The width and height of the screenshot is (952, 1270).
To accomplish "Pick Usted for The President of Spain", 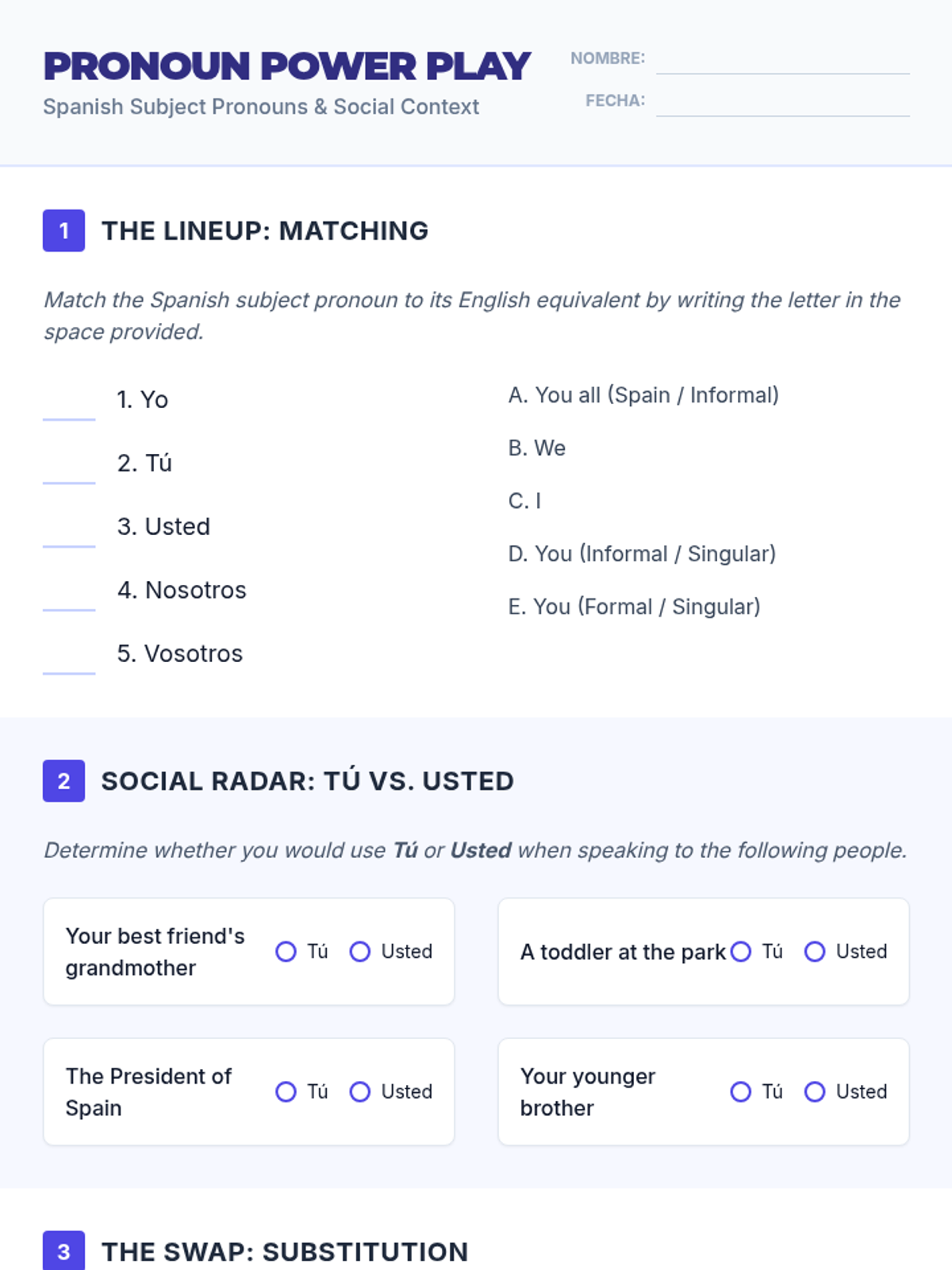I will pyautogui.click(x=360, y=1092).
